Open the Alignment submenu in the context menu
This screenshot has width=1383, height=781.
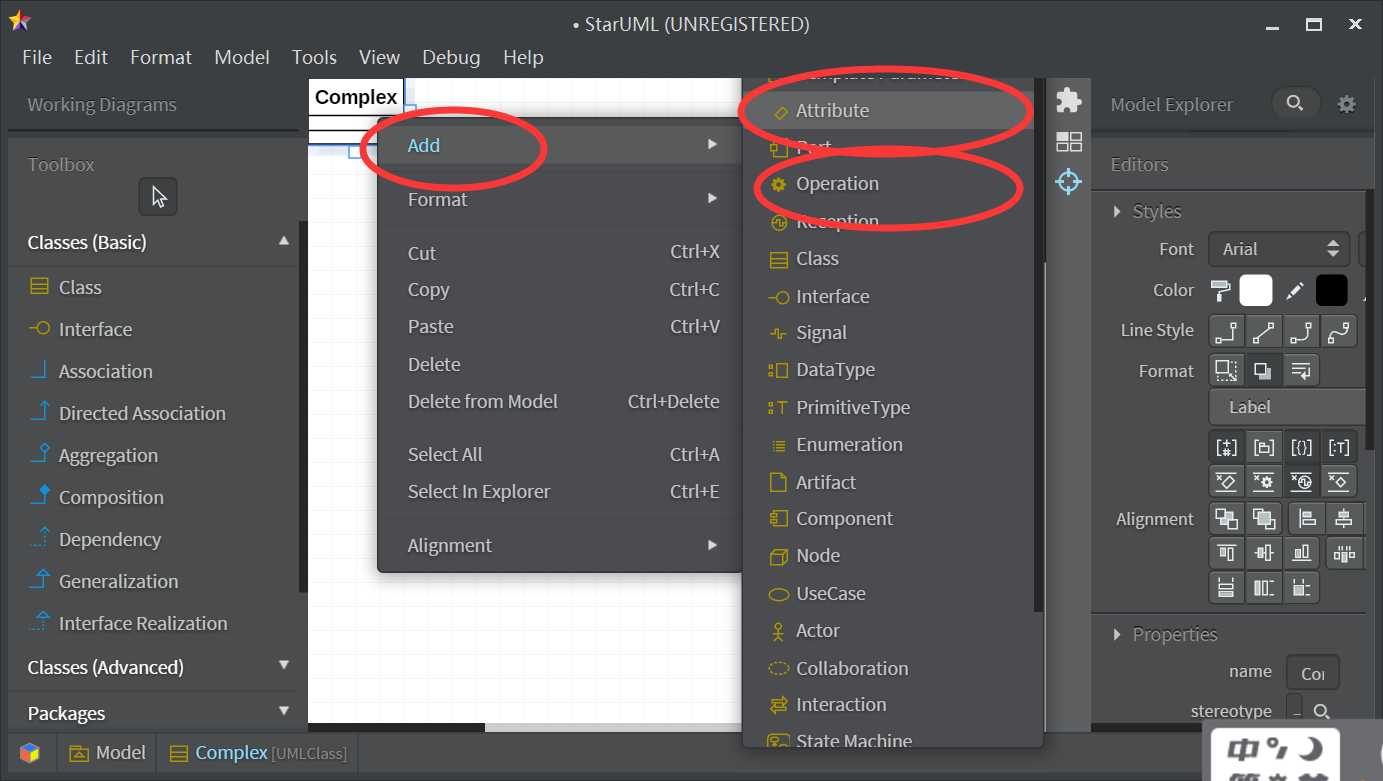pyautogui.click(x=560, y=545)
